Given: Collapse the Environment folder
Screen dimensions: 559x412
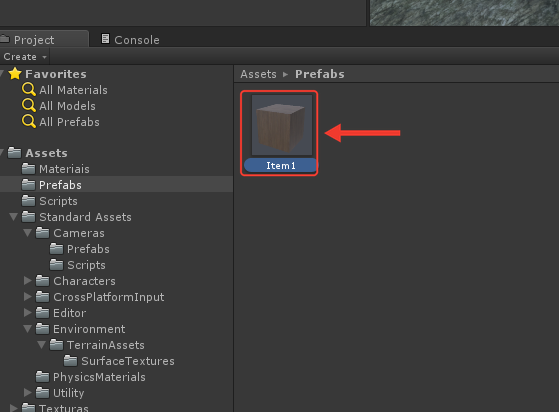Looking at the screenshot, I should click(27, 329).
